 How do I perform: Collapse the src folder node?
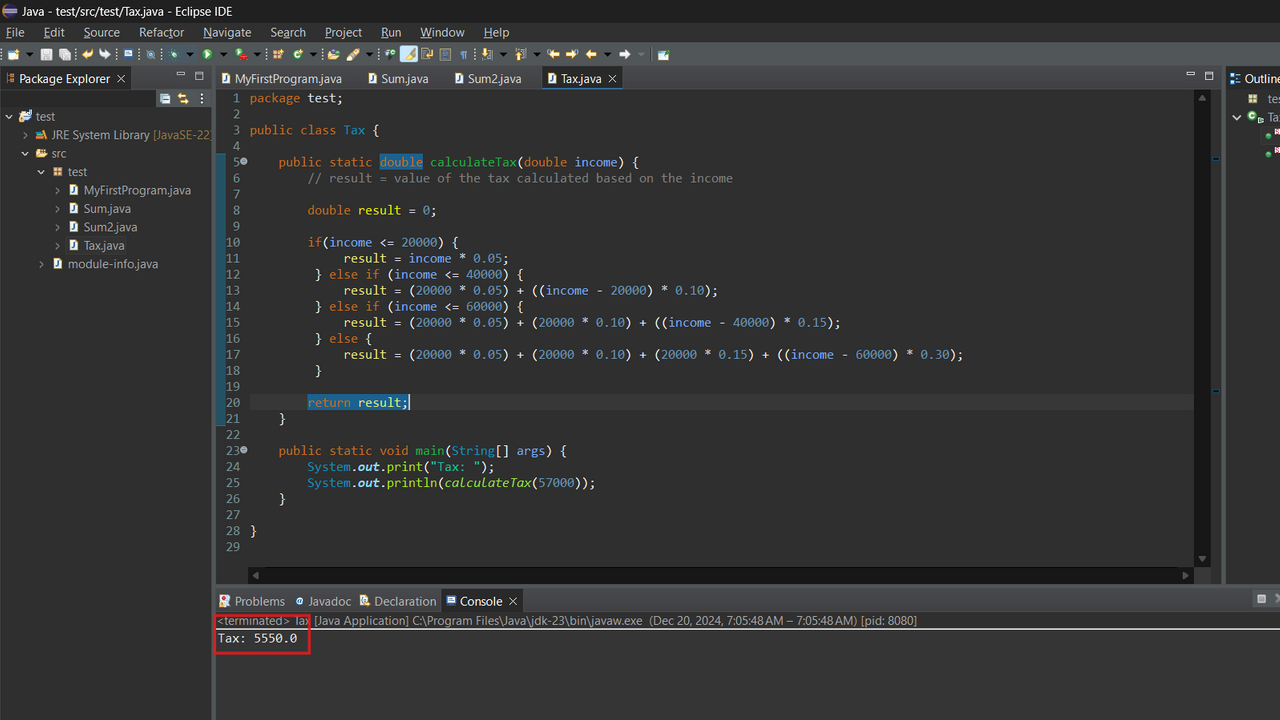click(26, 154)
